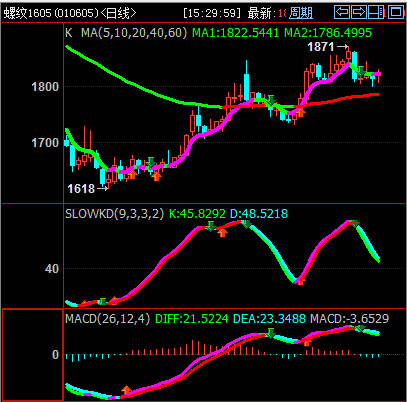Click the left arrow back icon
Viewport: 407px width, 402px height.
(x=342, y=12)
